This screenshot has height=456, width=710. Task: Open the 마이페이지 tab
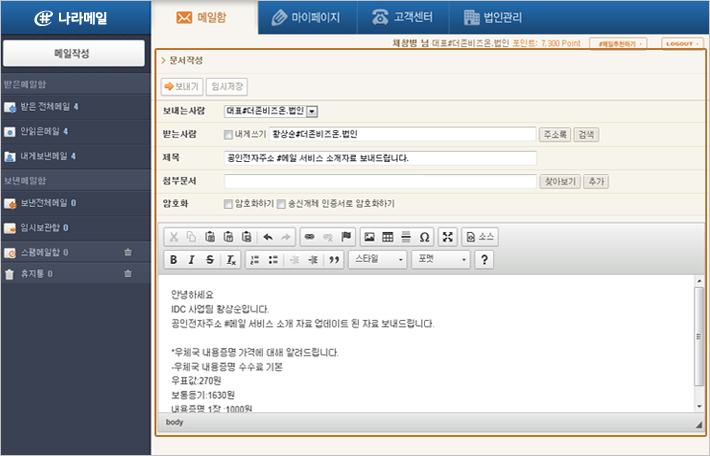tap(307, 18)
